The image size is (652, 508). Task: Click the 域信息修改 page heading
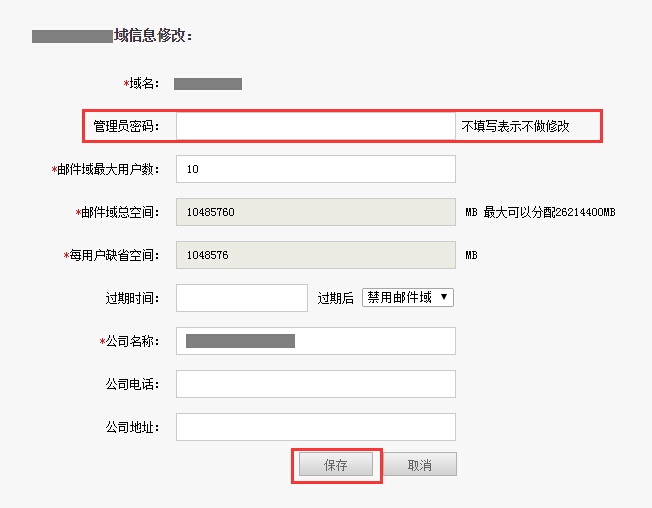[x=153, y=36]
